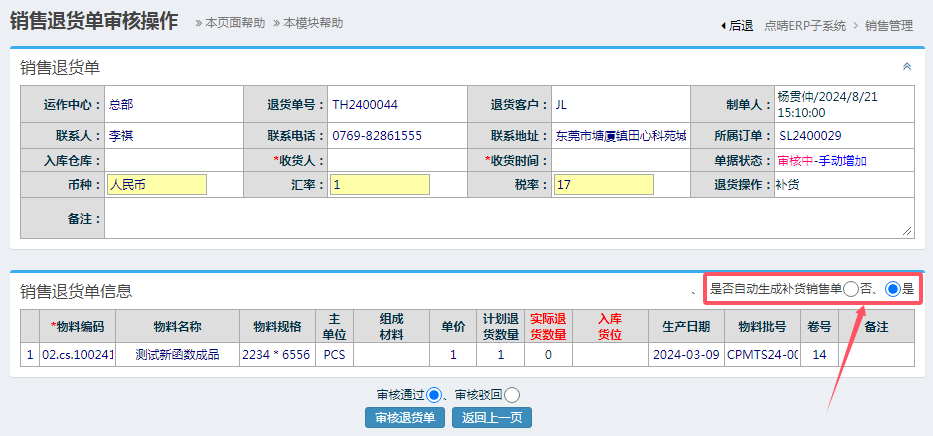
Task: Click the 税率 input field
Action: tap(603, 185)
